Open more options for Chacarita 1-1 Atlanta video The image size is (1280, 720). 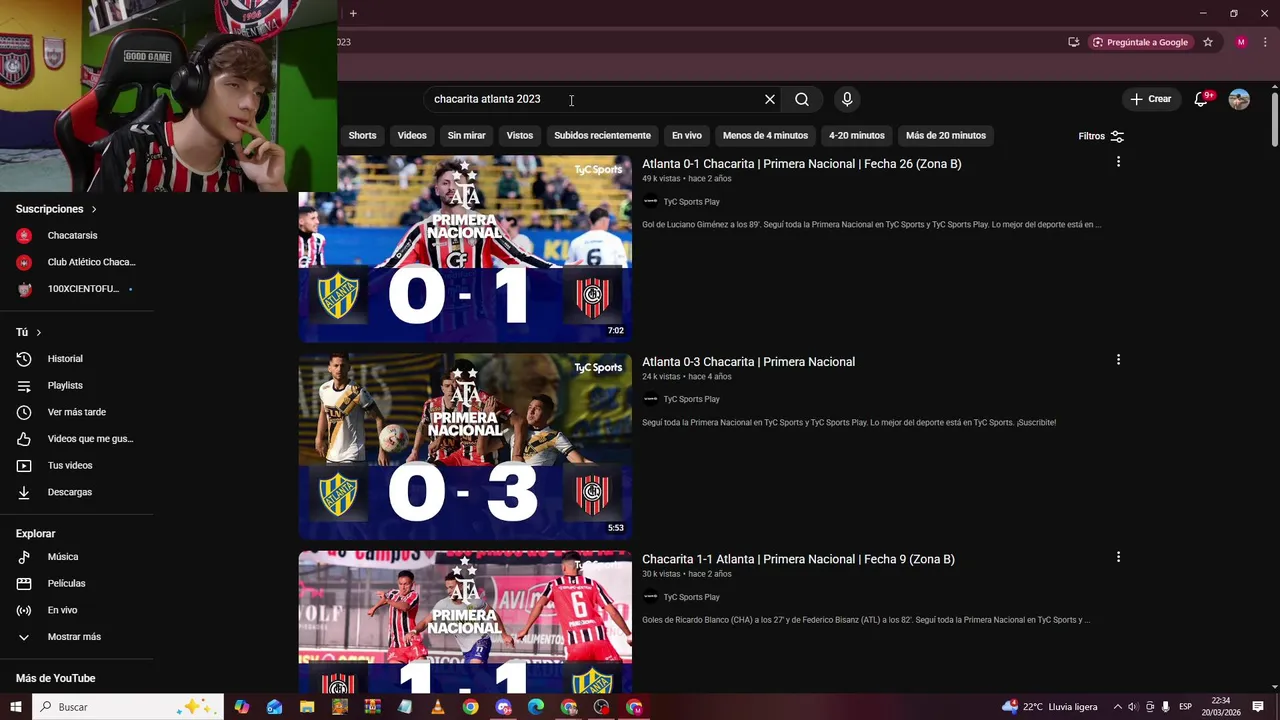(1118, 557)
